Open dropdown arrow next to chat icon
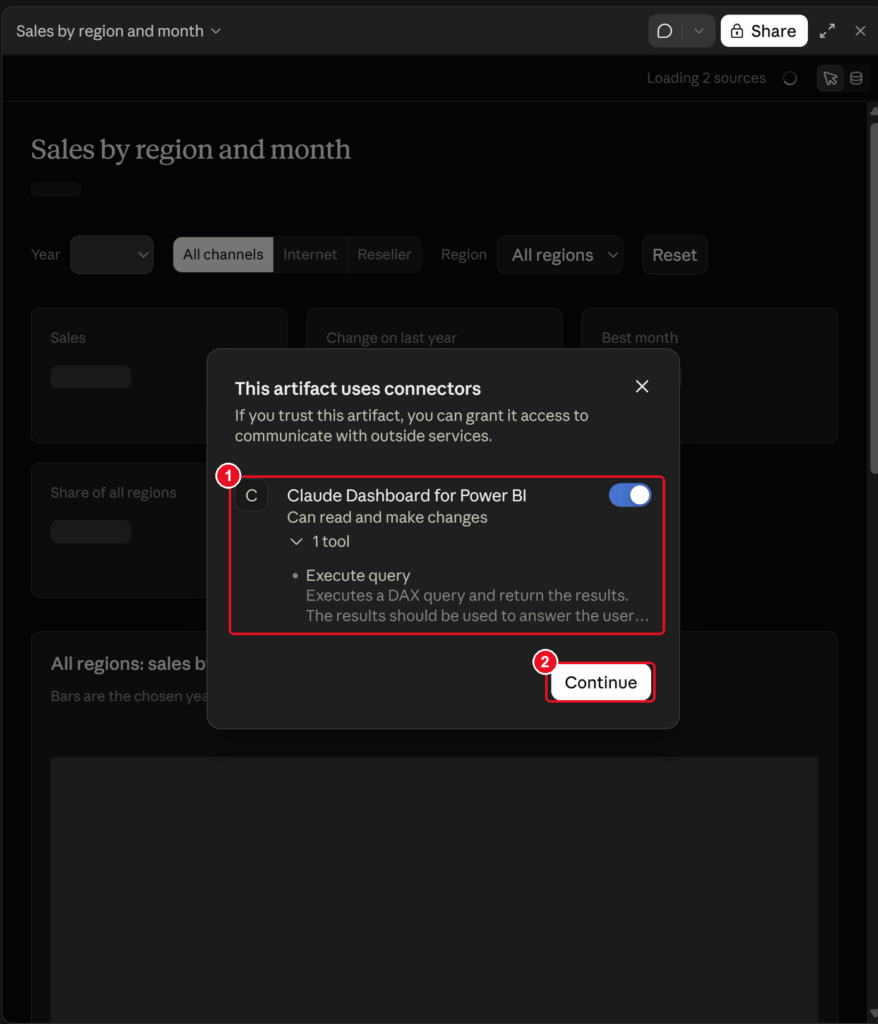 pyautogui.click(x=698, y=31)
